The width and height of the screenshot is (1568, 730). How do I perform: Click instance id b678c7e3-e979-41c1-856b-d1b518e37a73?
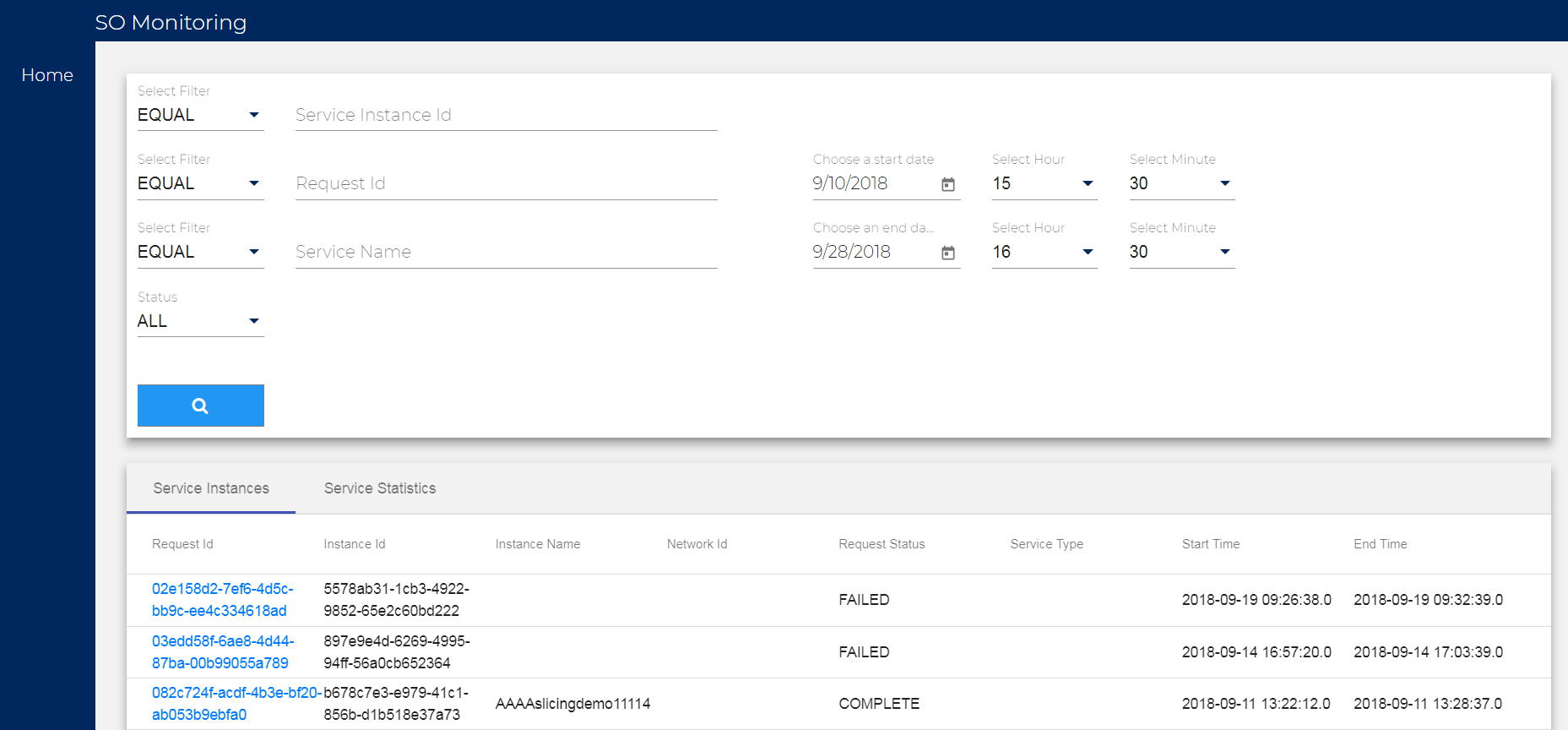tap(396, 704)
